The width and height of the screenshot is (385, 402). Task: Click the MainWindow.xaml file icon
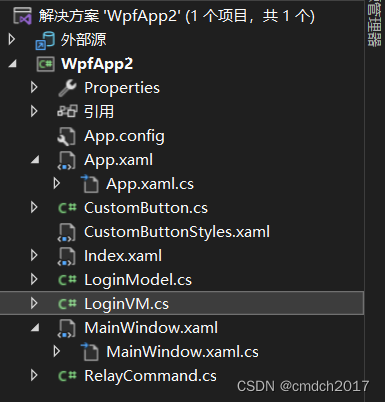pyautogui.click(x=67, y=328)
